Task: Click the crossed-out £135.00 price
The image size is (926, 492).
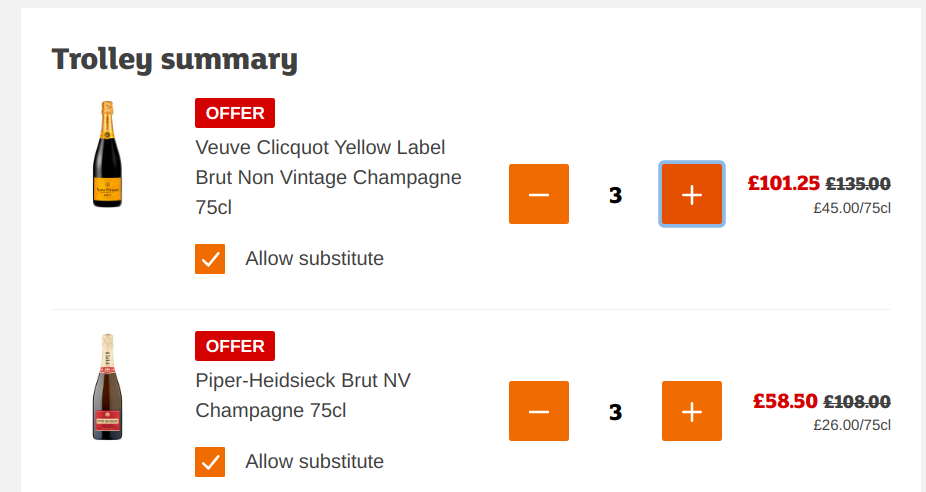Action: [x=858, y=184]
